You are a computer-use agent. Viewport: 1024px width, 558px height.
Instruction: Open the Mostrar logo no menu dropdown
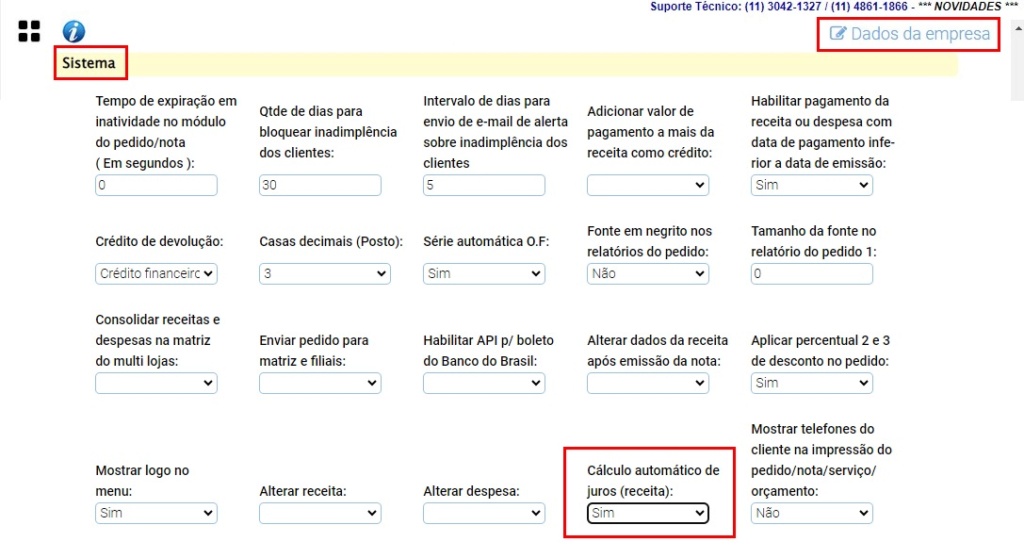pos(156,513)
